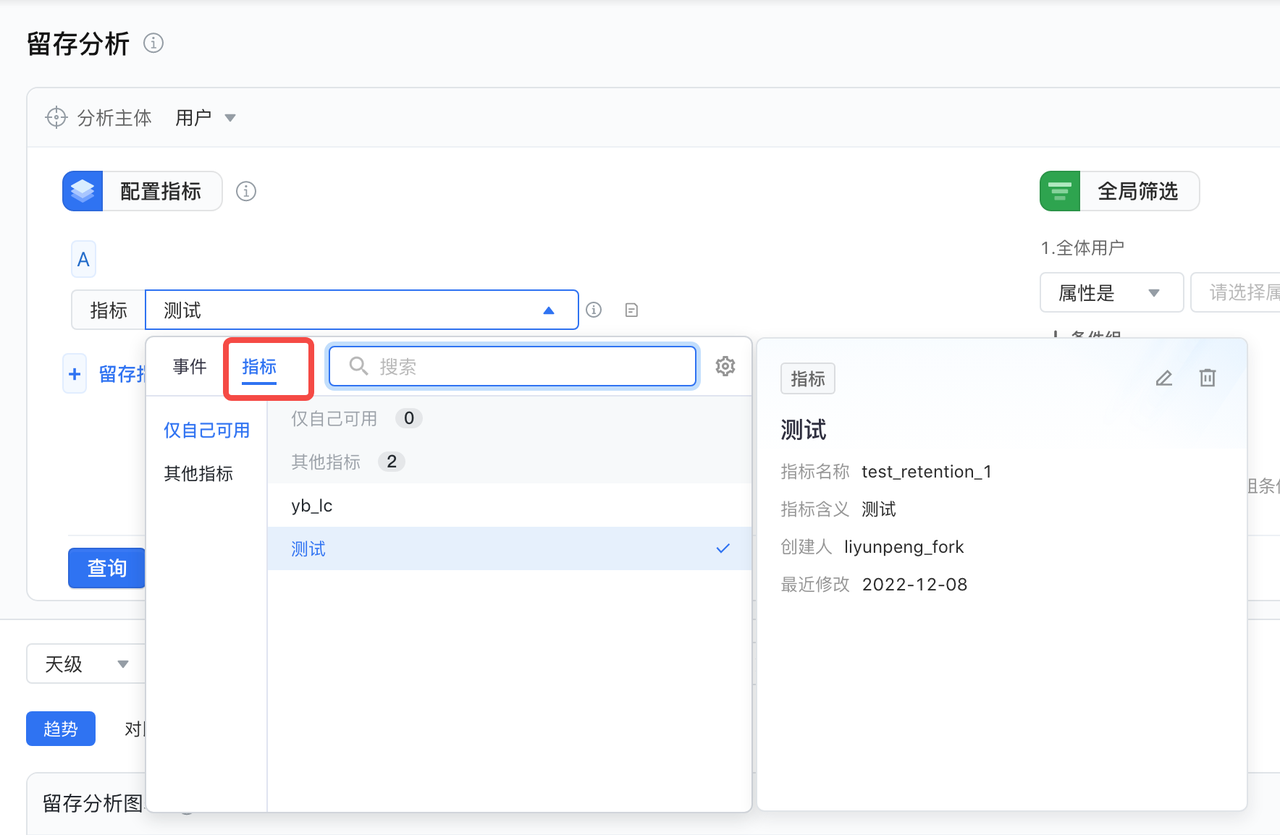Click the info icon right of metric dropdown
Screen dimensions: 1280x835
pyautogui.click(x=594, y=310)
